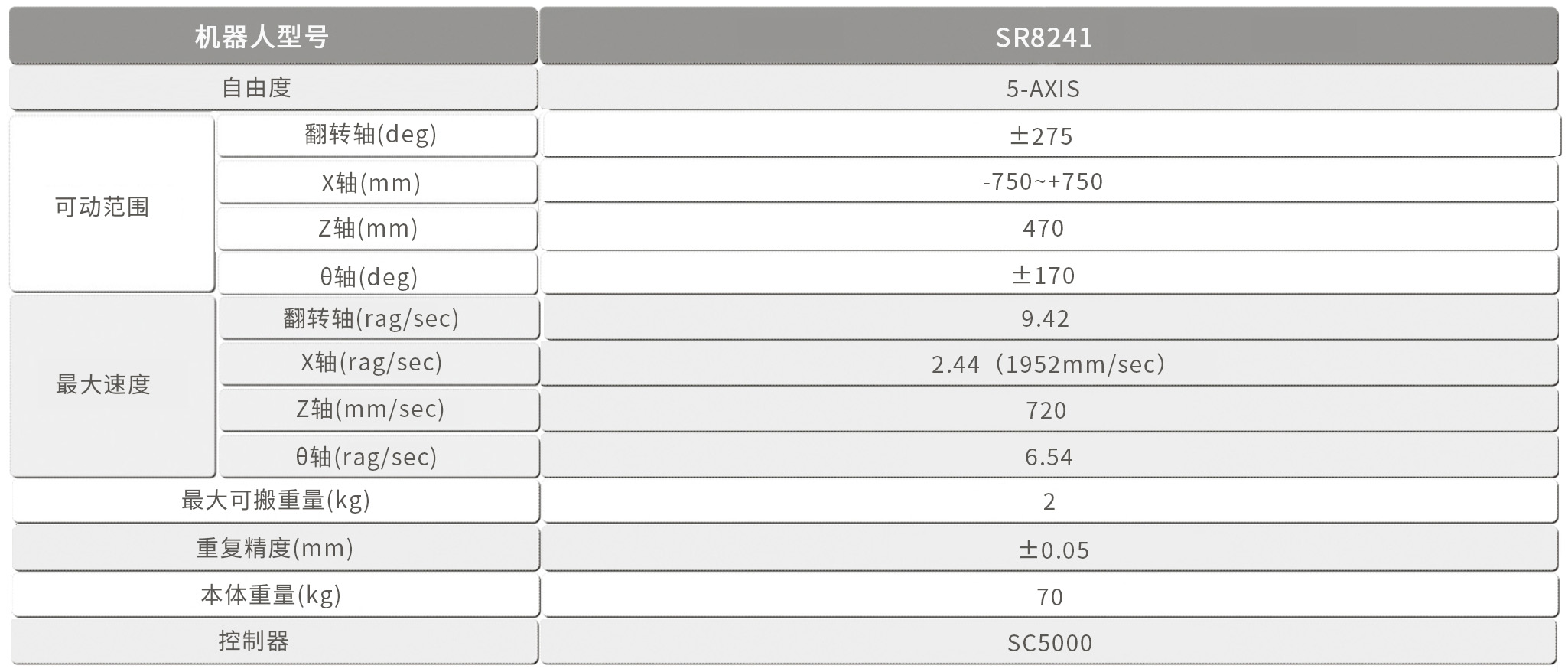
Task: Click the 可动范围 group cell
Action: point(102,207)
